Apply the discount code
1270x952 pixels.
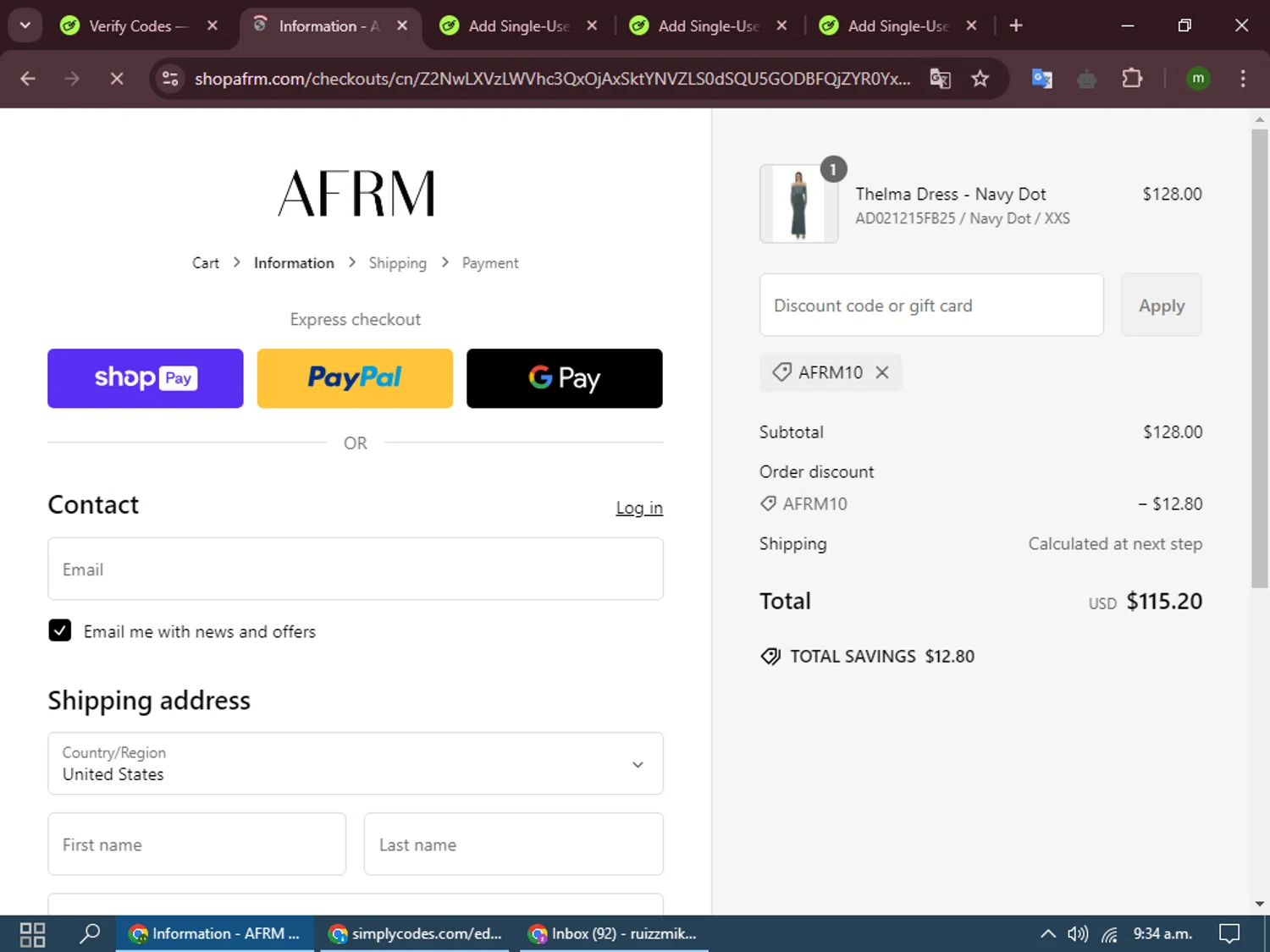pyautogui.click(x=1162, y=305)
